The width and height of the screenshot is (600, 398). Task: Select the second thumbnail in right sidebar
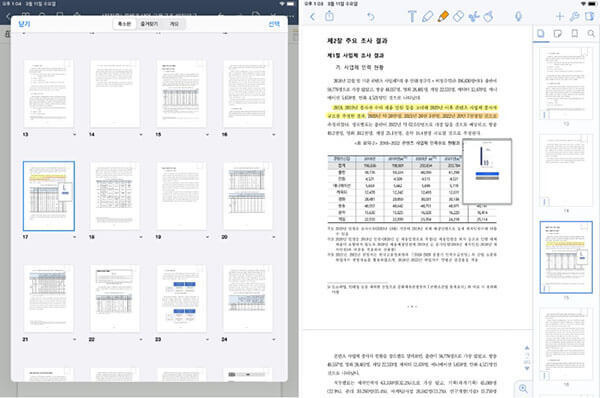click(566, 170)
